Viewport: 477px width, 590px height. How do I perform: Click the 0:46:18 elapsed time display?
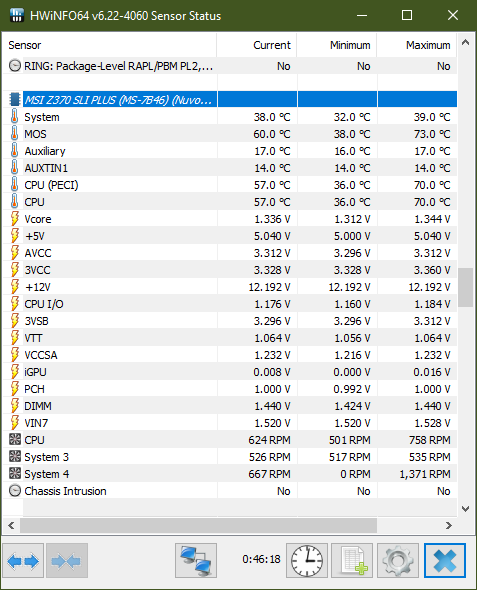point(261,559)
